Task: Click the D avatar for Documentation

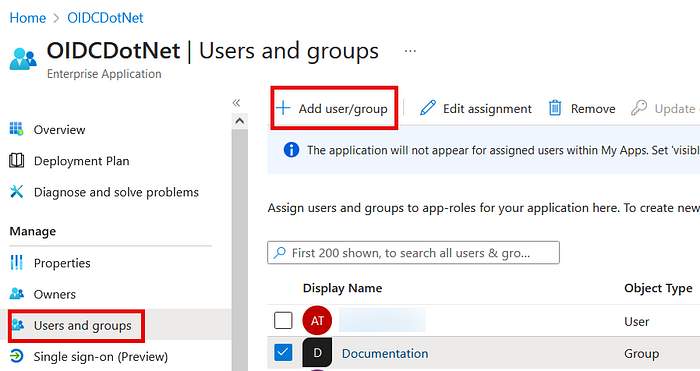Action: click(317, 353)
